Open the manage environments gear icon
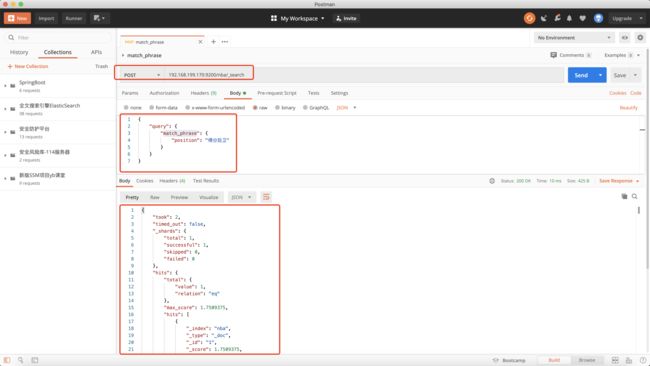650x366 pixels. (x=640, y=38)
